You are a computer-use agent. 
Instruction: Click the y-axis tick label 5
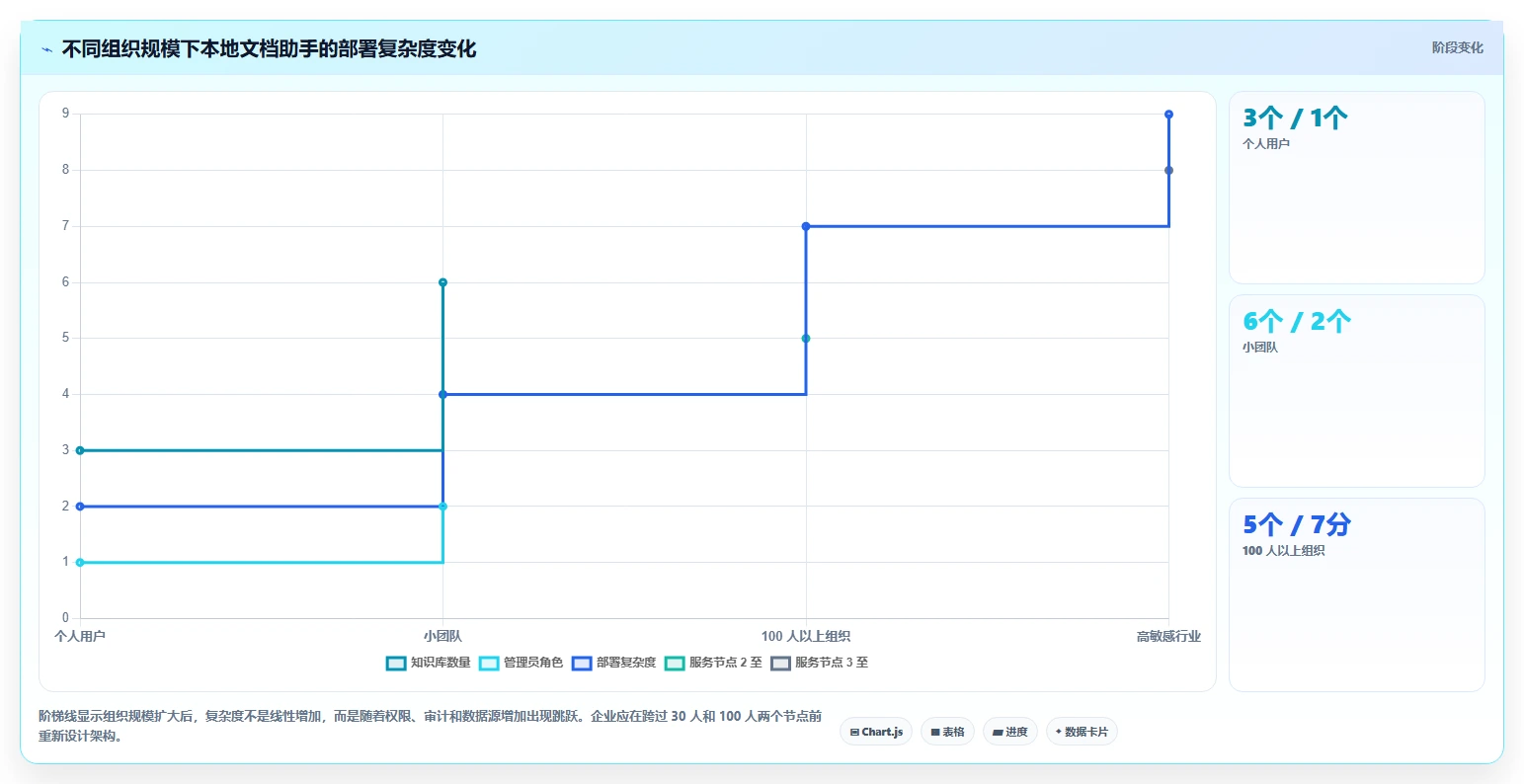point(66,338)
